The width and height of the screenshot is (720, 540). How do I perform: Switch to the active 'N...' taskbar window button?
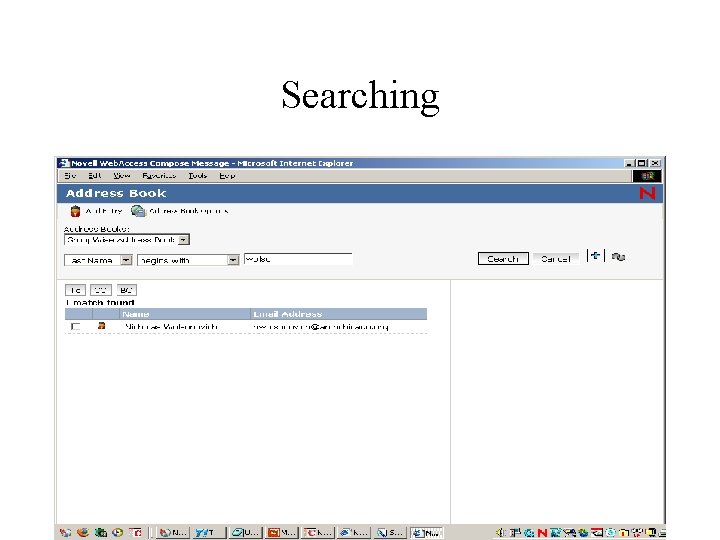(427, 533)
